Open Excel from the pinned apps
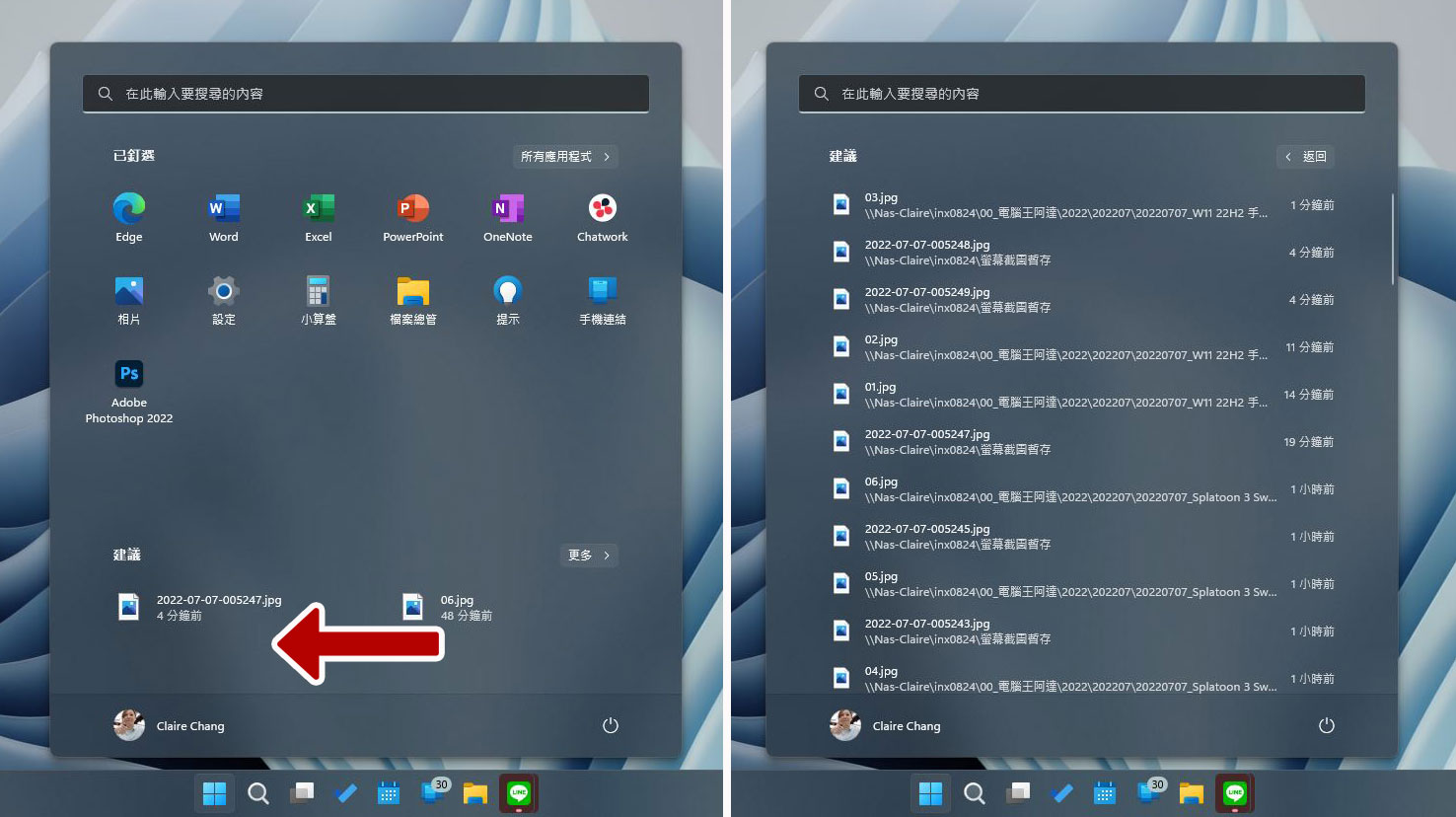The height and width of the screenshot is (817, 1456). pyautogui.click(x=318, y=217)
